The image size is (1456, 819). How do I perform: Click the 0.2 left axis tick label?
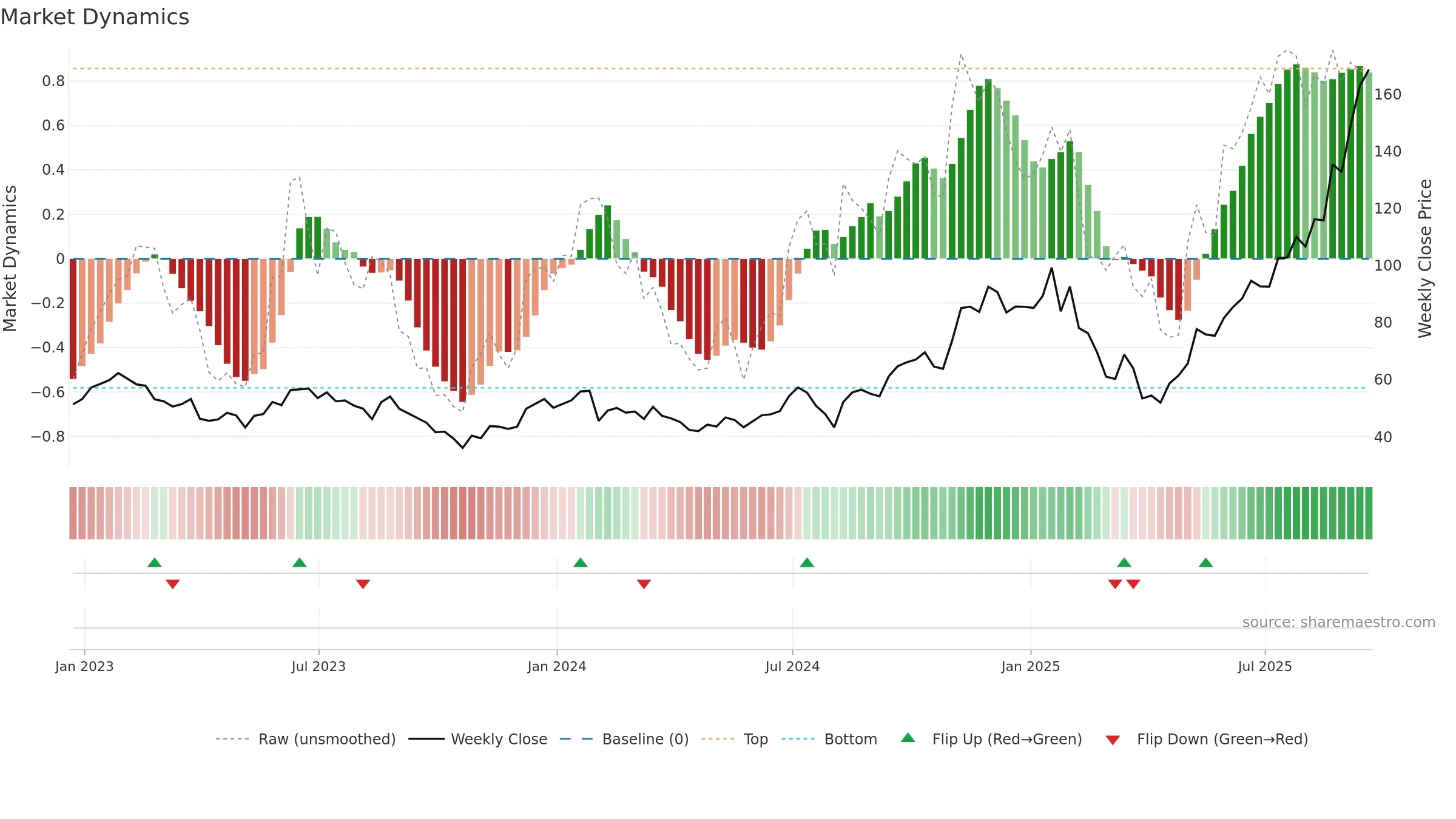coord(53,214)
